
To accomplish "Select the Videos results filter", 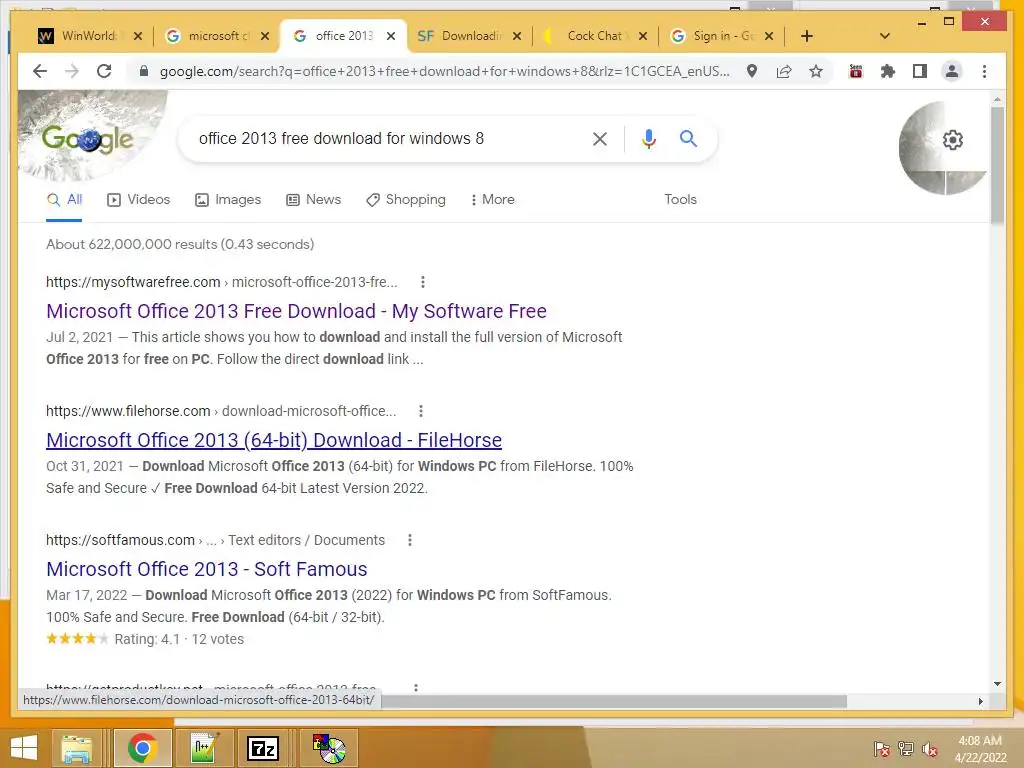I will click(138, 199).
